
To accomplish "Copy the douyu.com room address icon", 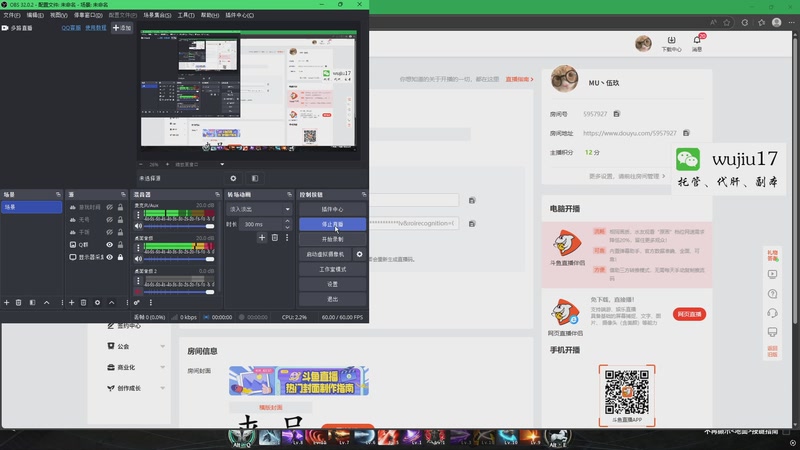I will (686, 133).
